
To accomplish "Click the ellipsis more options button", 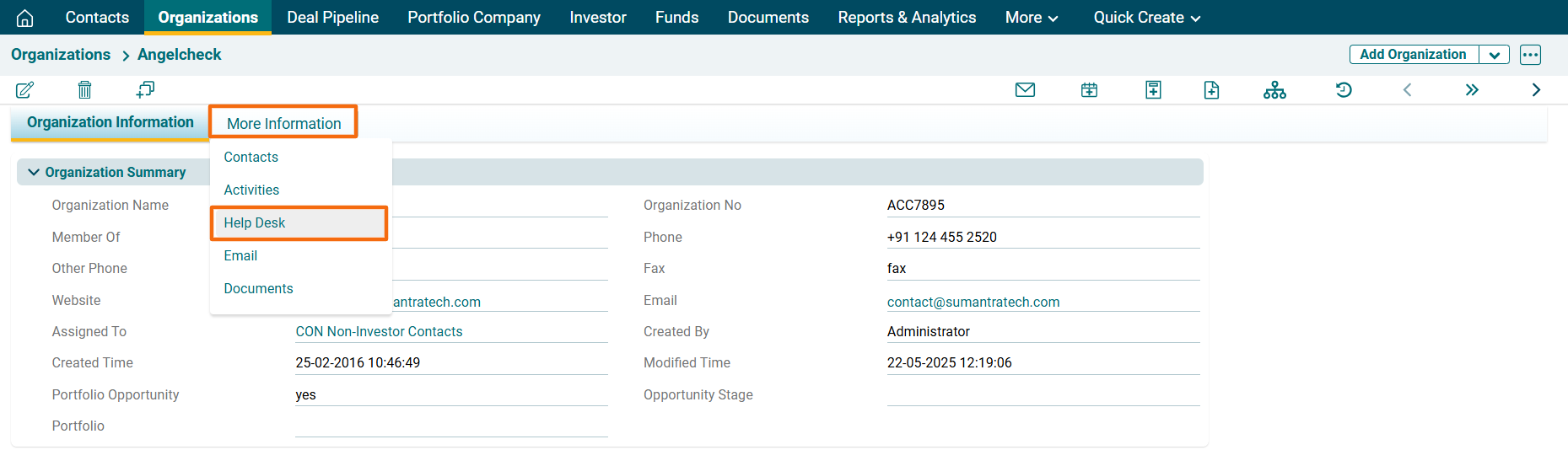I will [1530, 55].
